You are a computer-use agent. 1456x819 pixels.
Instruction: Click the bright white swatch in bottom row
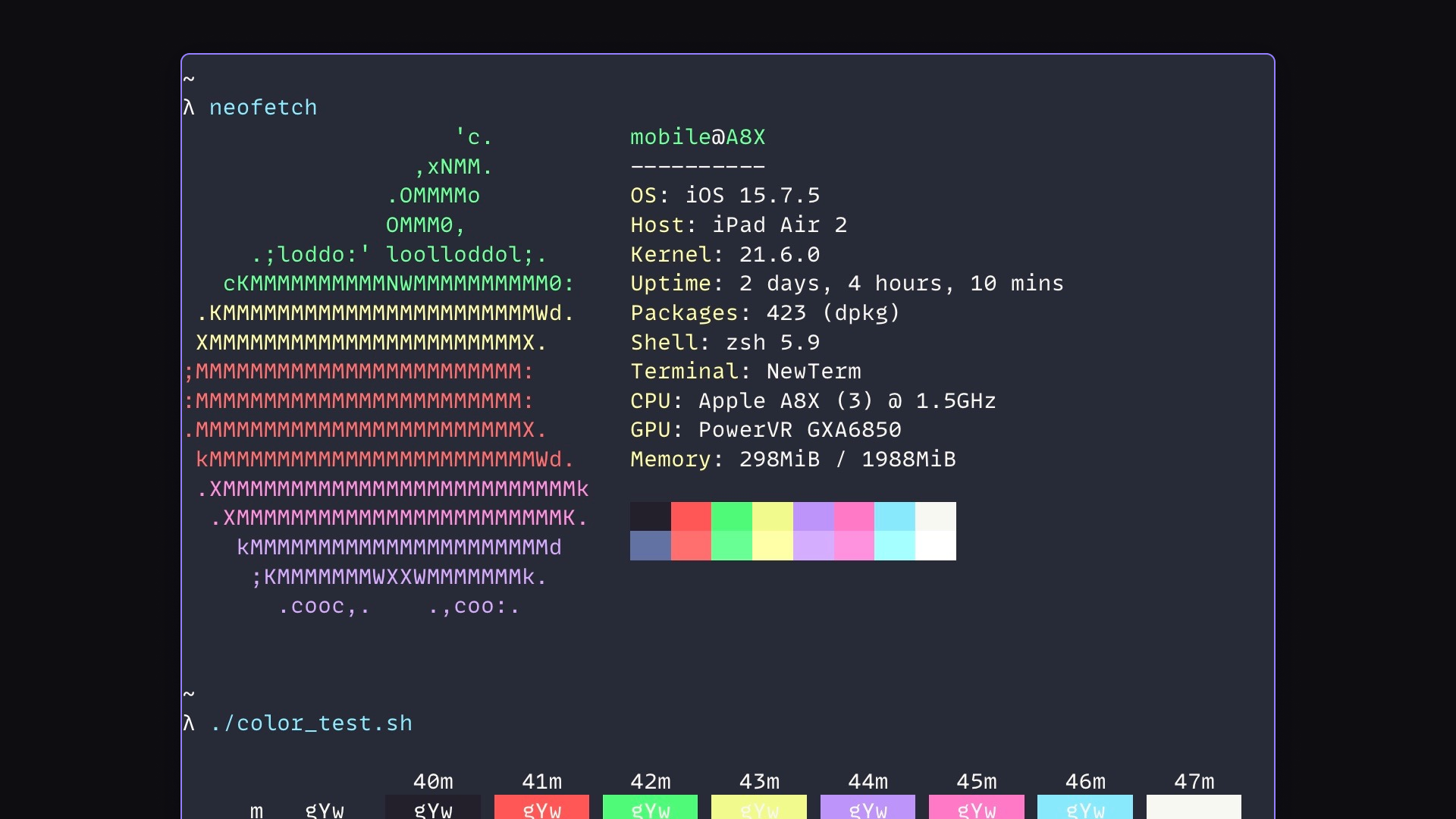tap(936, 546)
